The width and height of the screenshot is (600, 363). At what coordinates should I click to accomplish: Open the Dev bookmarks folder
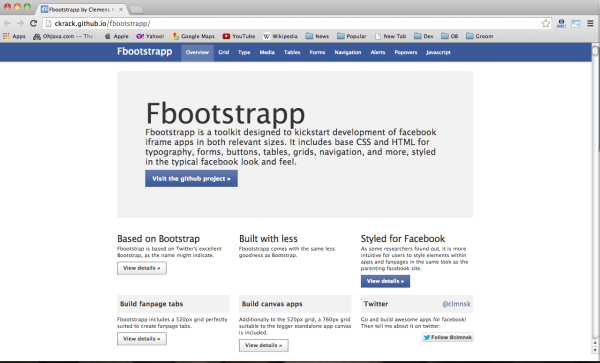pos(424,36)
